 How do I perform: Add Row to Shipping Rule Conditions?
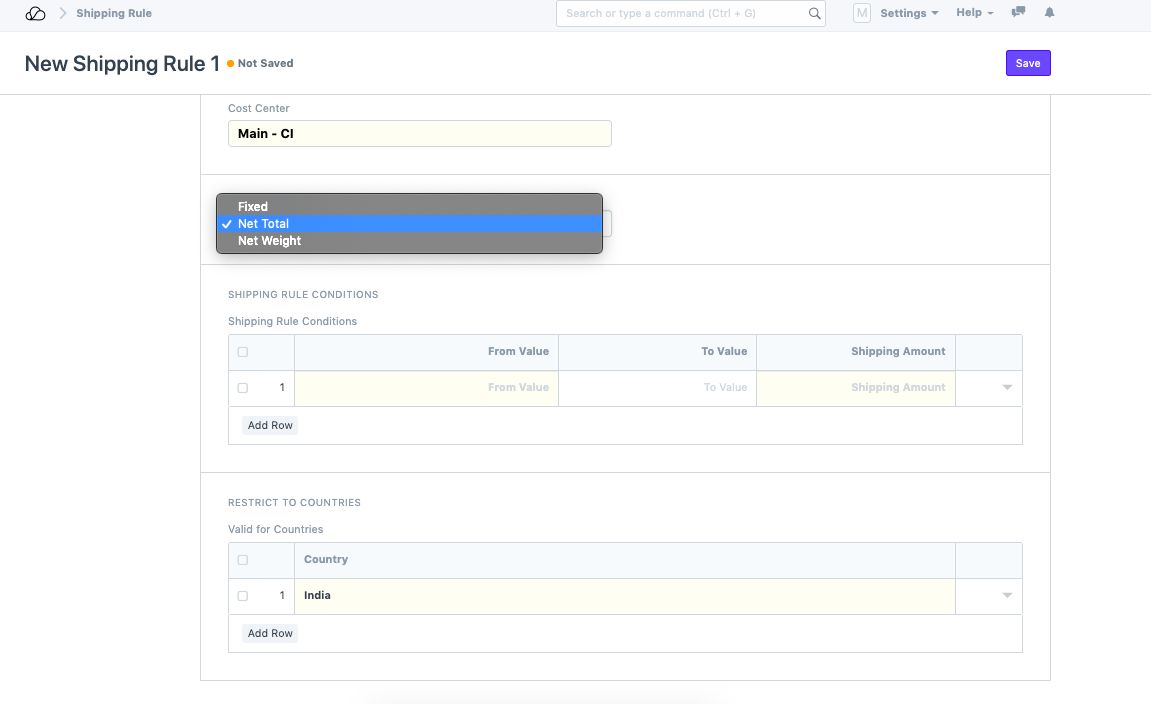pos(270,425)
